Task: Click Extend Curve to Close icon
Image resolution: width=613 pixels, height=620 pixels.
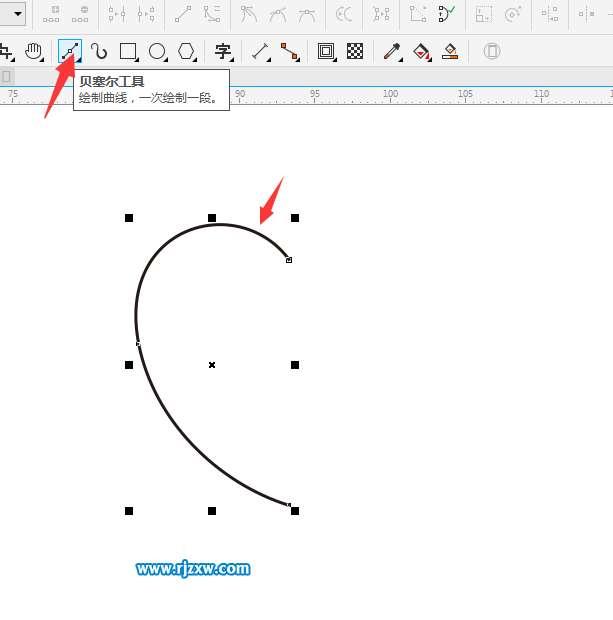Action: tap(418, 14)
